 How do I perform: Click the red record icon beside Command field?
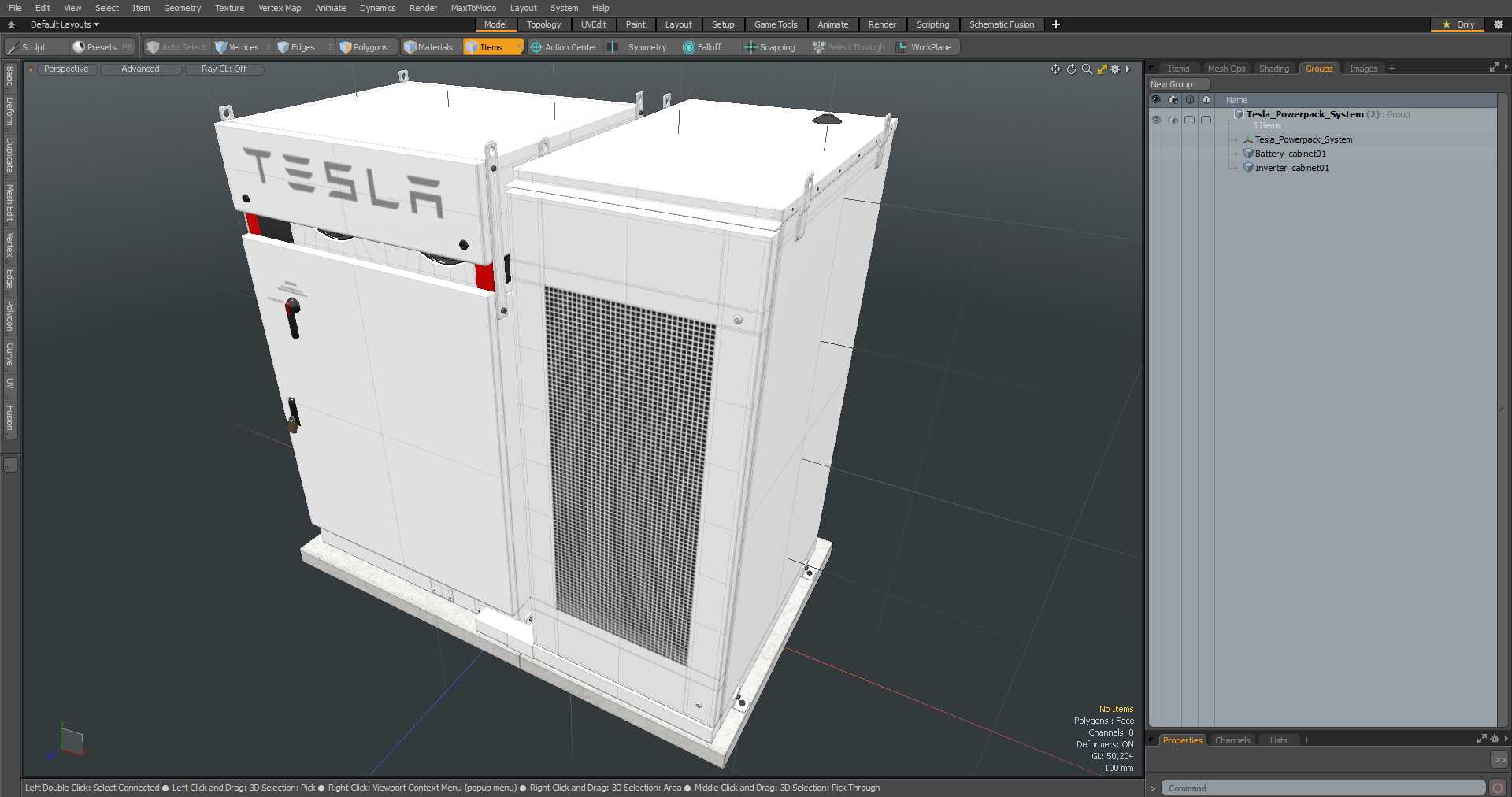[x=1498, y=788]
